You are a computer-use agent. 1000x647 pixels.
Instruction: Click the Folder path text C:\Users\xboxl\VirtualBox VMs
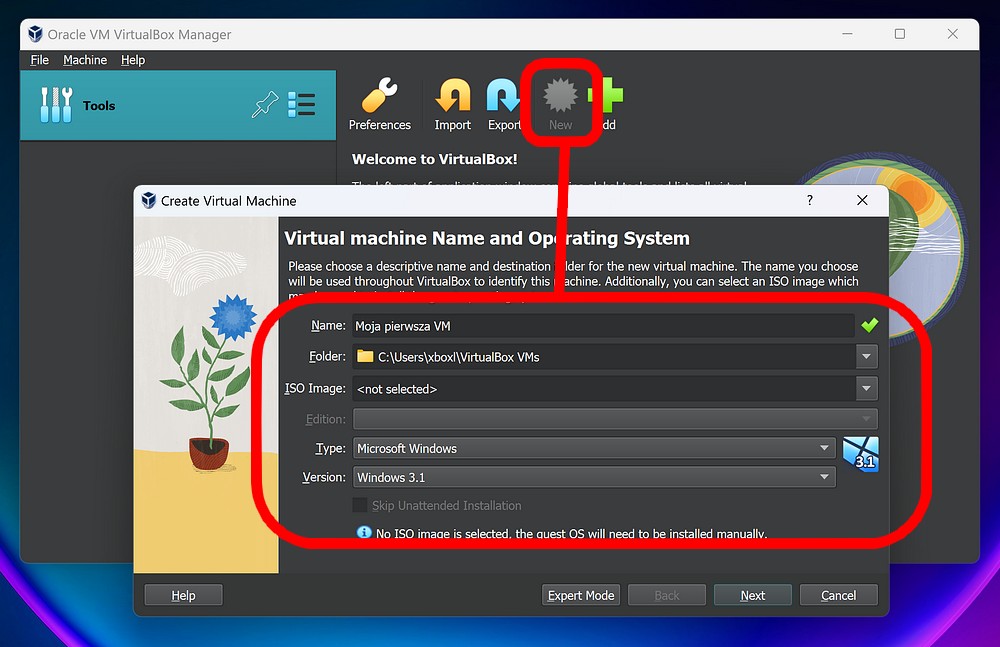[459, 357]
